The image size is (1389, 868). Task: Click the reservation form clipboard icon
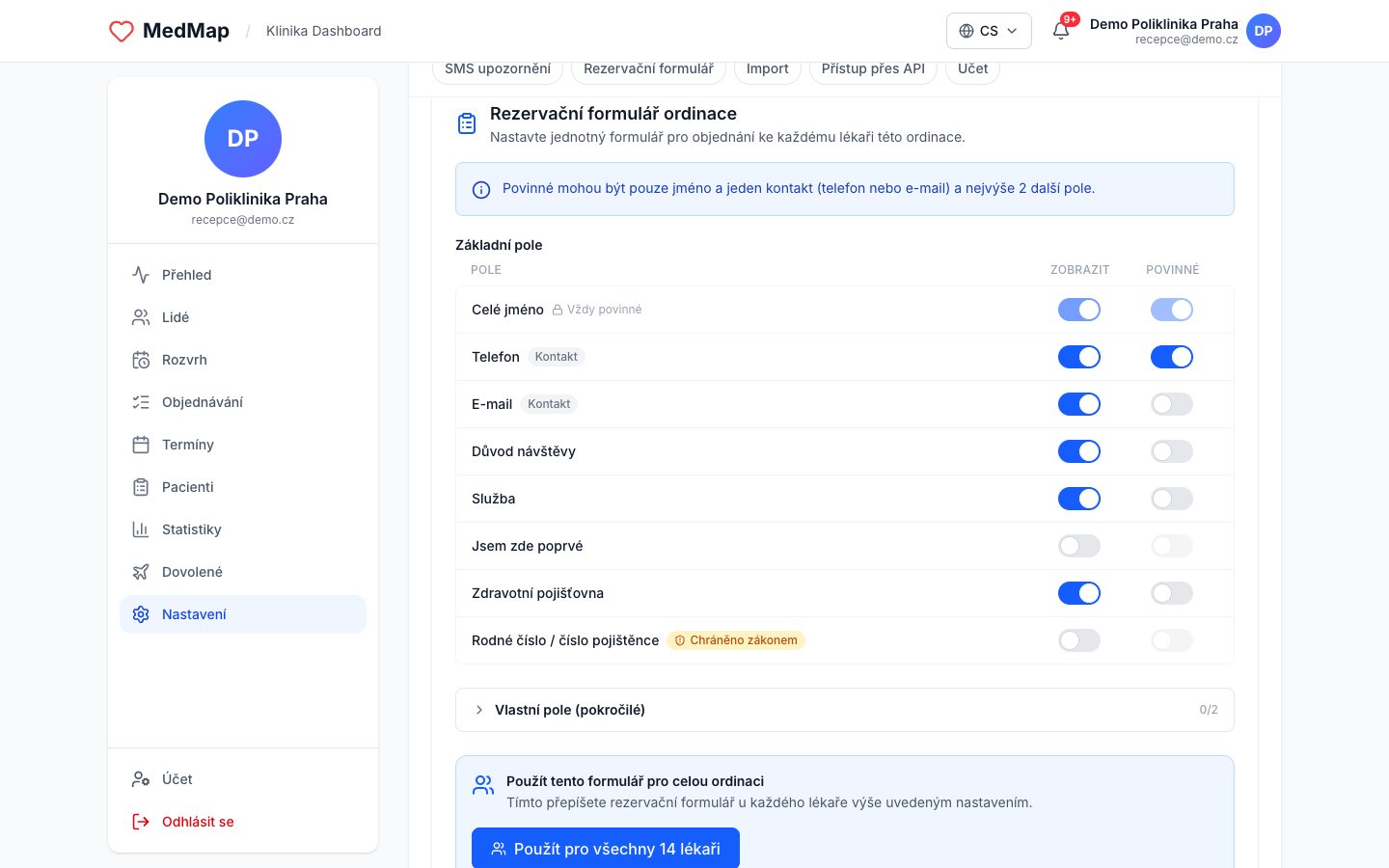tap(467, 123)
